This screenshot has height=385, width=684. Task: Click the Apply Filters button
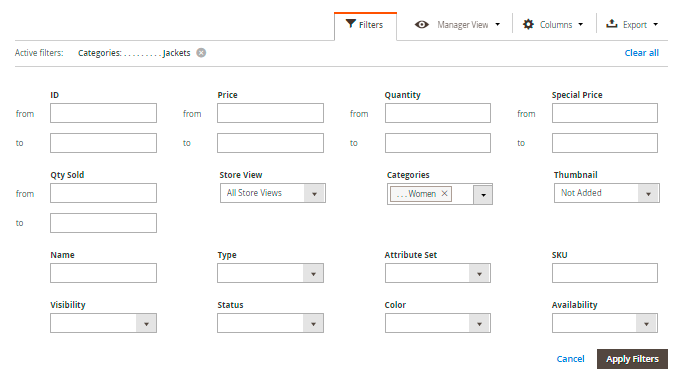(x=632, y=359)
